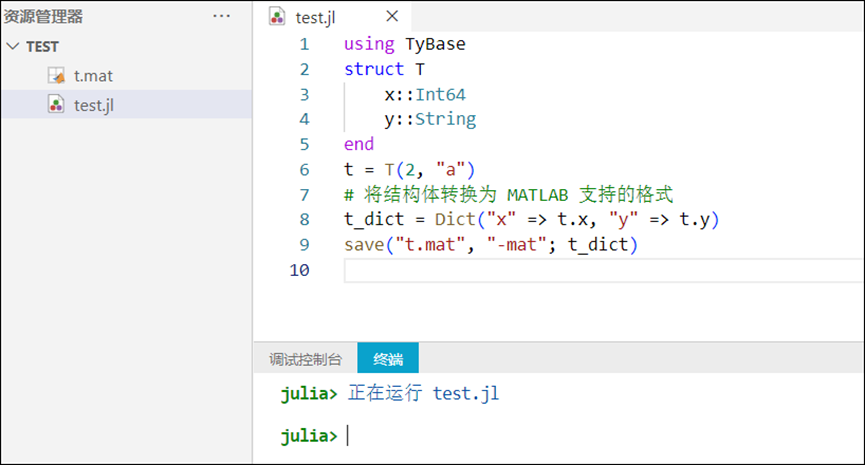Click the 'end' keyword on line 5

pyautogui.click(x=359, y=145)
